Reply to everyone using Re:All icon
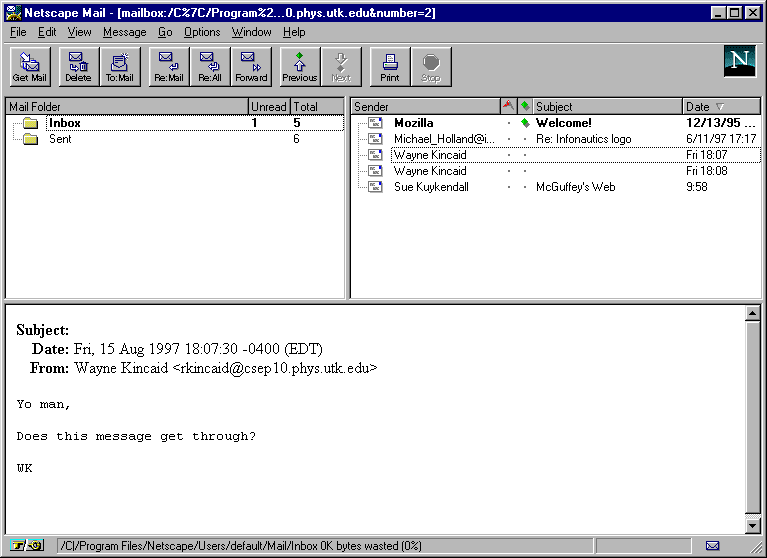This screenshot has height=558, width=767. 209,66
